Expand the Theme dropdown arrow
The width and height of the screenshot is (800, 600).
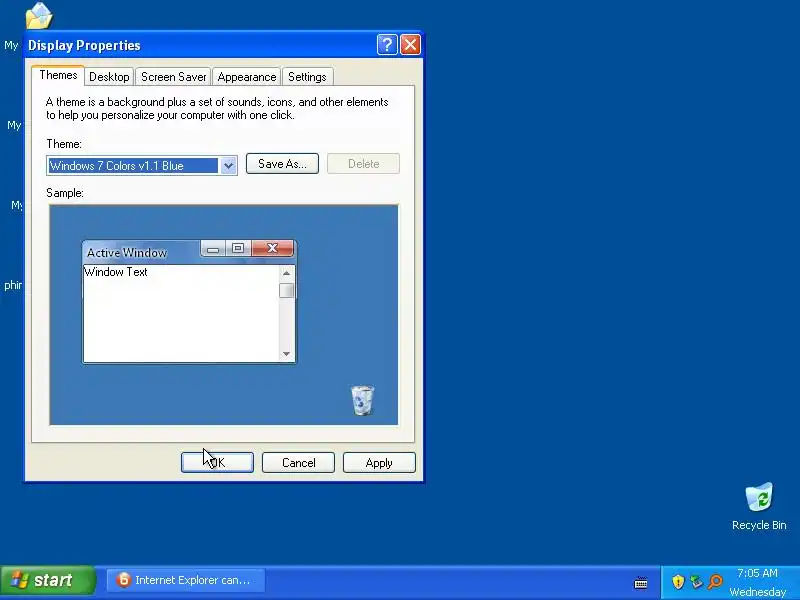point(228,166)
